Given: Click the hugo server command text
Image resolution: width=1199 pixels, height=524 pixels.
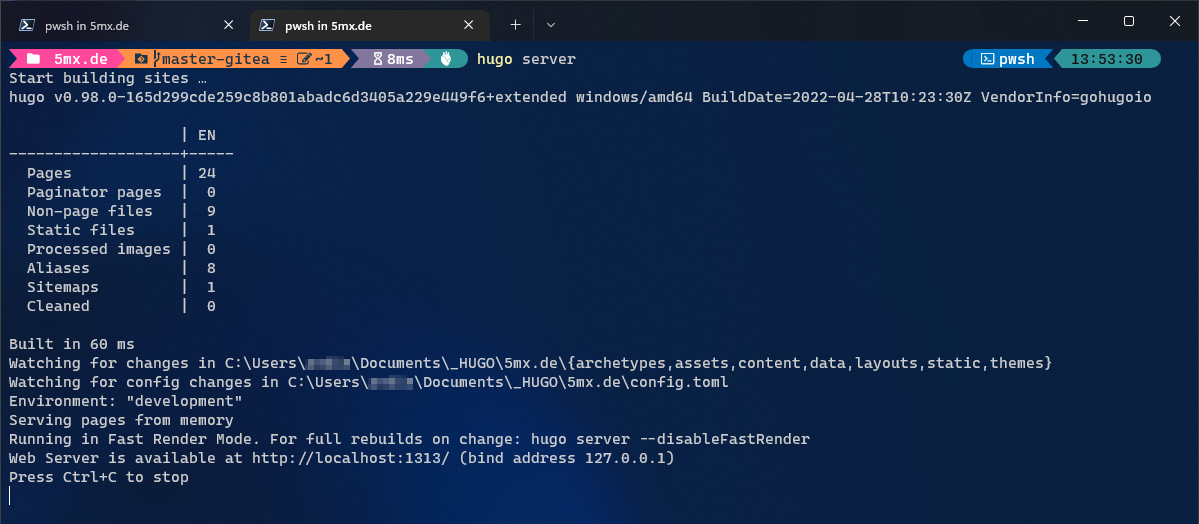Looking at the screenshot, I should pos(526,59).
